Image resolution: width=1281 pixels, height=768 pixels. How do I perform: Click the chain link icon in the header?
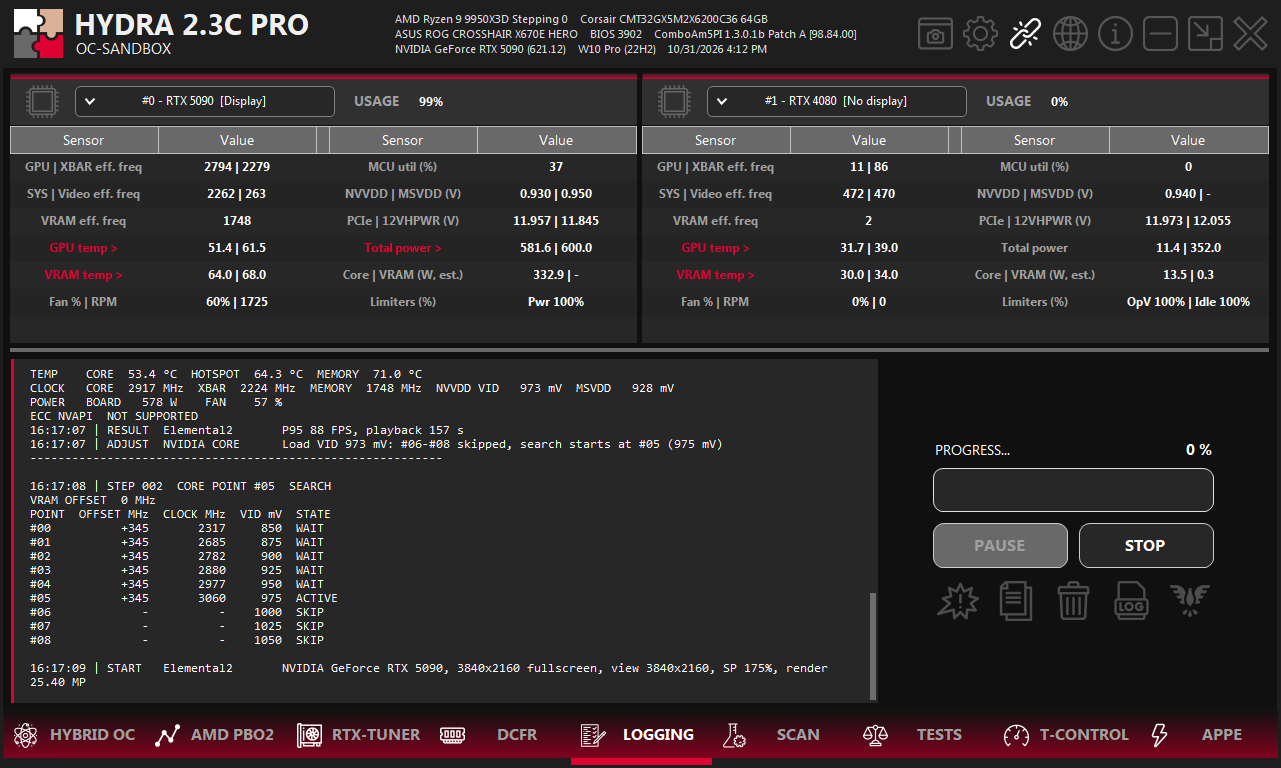(x=1025, y=34)
